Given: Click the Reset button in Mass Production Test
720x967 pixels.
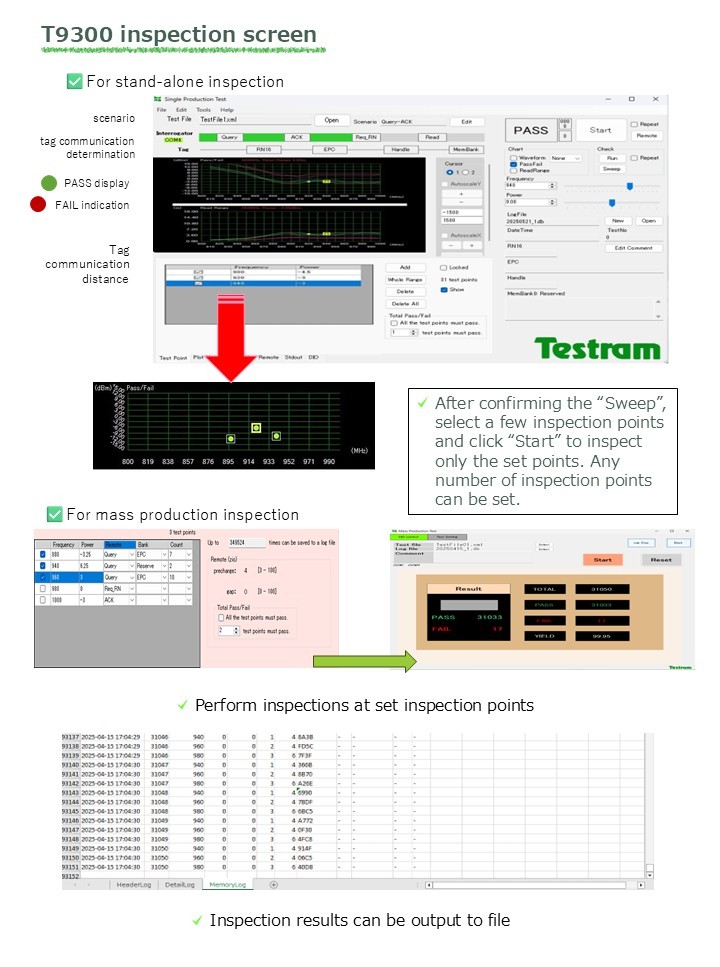Looking at the screenshot, I should click(661, 559).
